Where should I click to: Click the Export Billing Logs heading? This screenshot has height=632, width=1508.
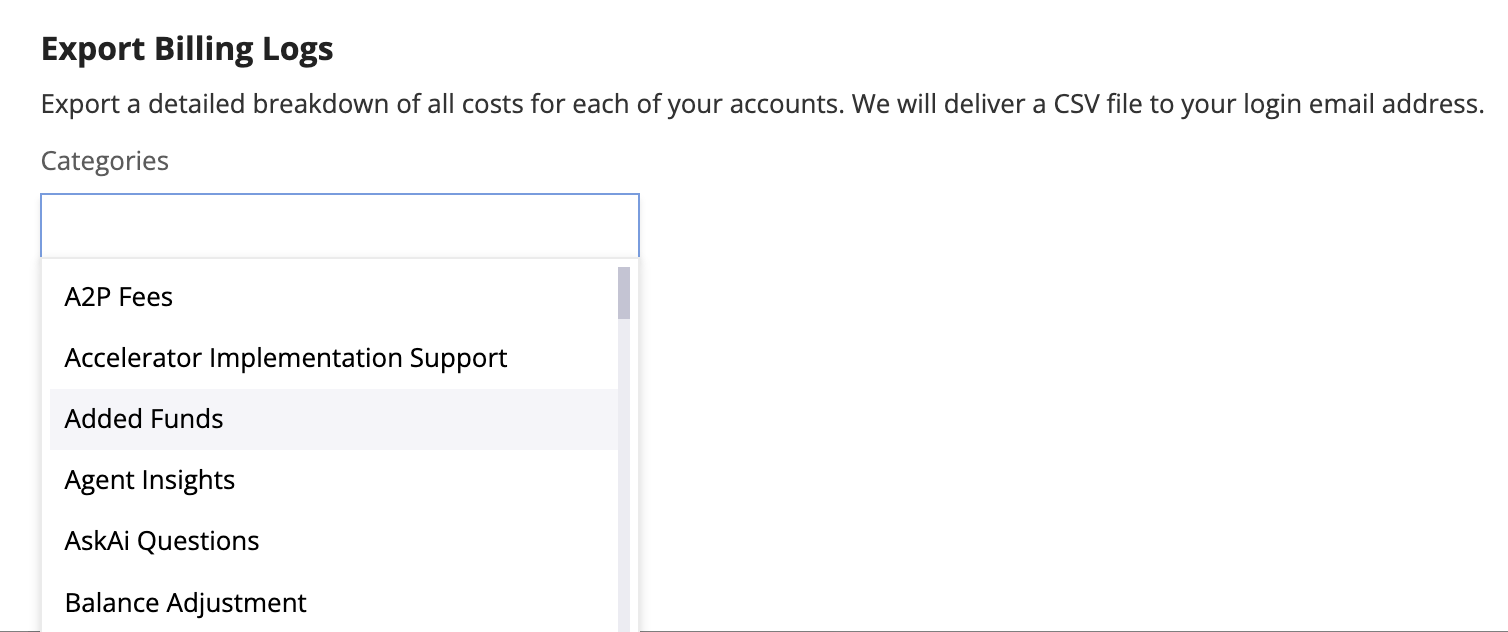pos(187,49)
